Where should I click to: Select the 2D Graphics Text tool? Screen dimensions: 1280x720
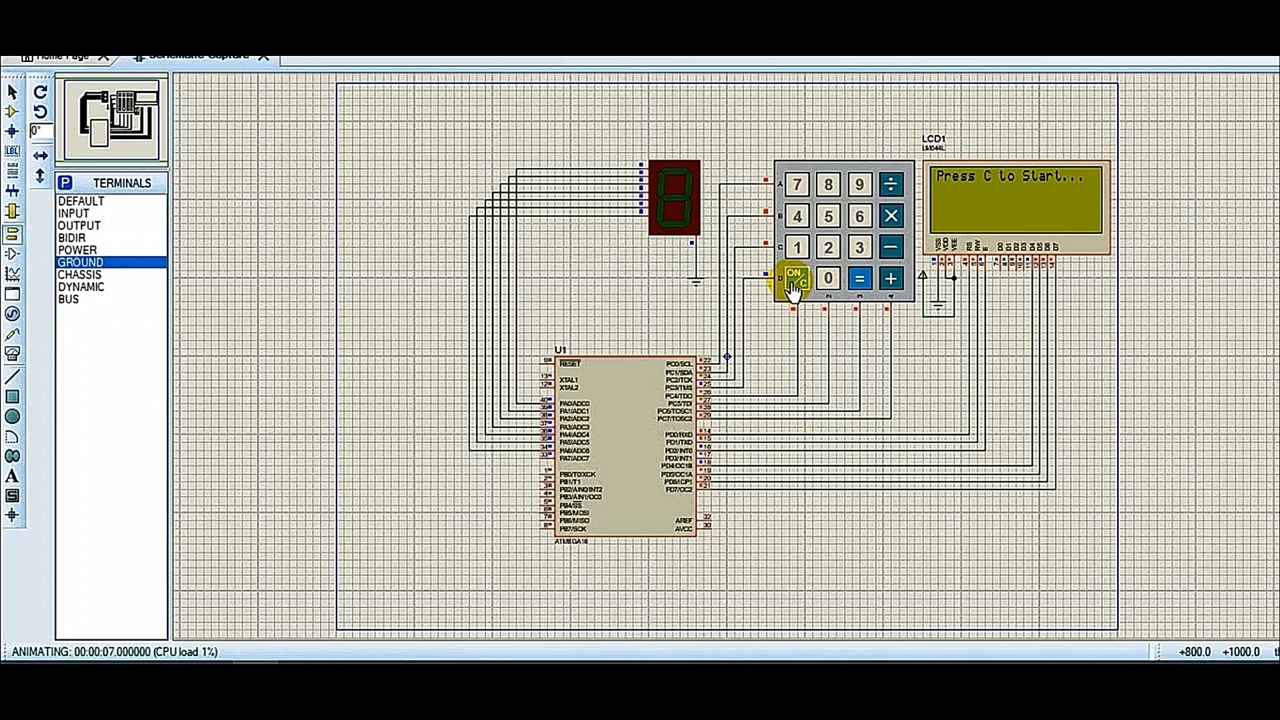click(x=12, y=476)
